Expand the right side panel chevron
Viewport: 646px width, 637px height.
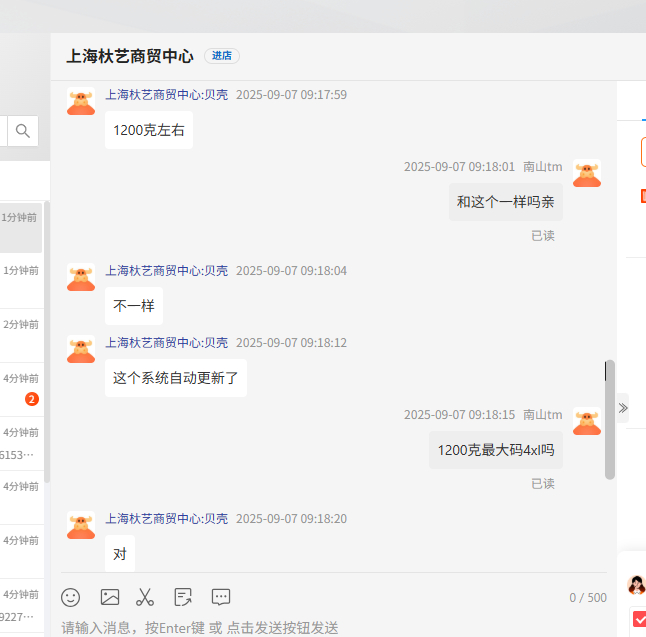click(623, 407)
